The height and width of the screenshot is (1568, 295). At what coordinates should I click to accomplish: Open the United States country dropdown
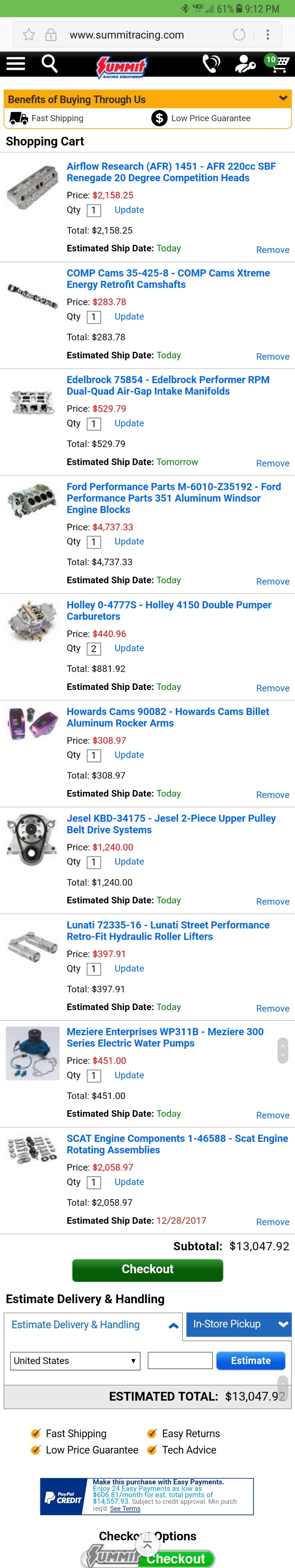75,1361
